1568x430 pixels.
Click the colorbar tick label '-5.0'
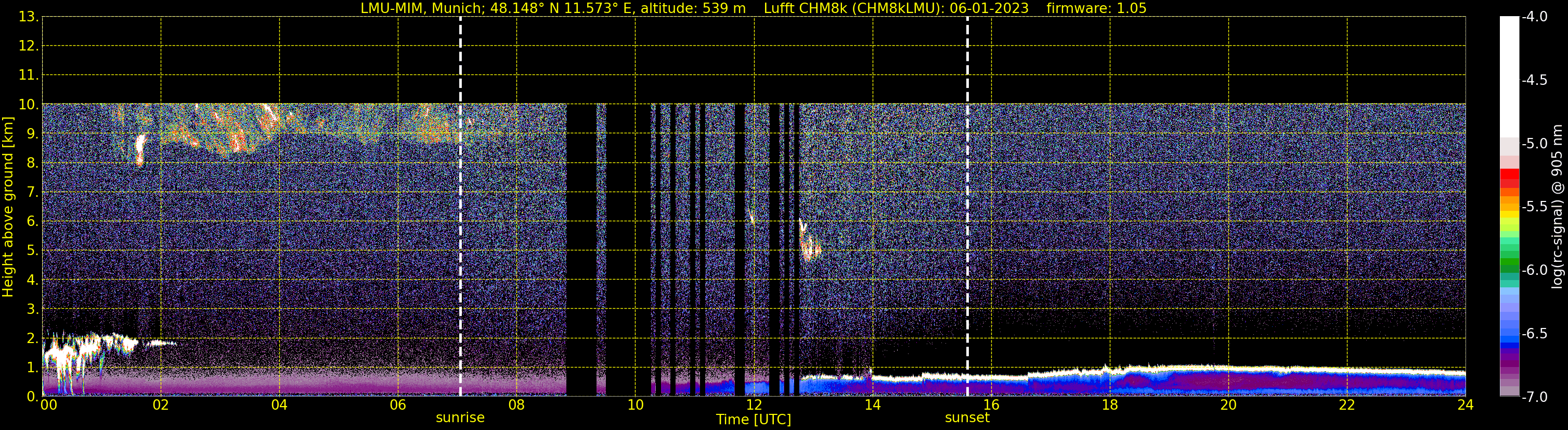click(x=1534, y=144)
